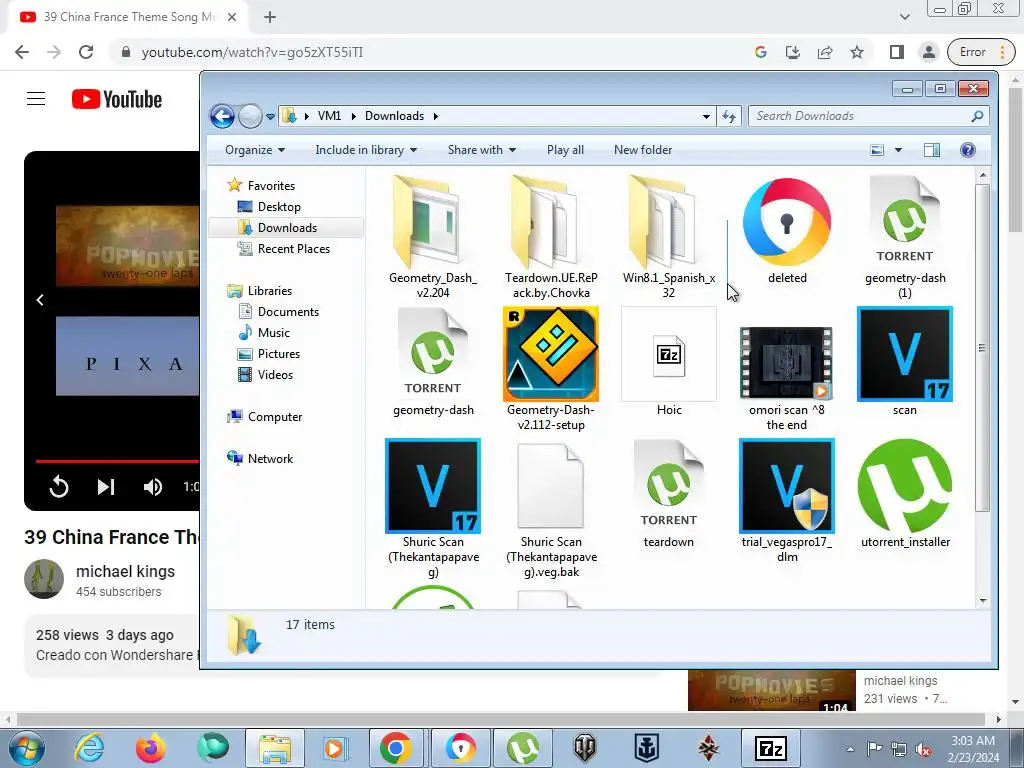Click the Chrome address bar URL
1024x768 pixels.
[252, 52]
